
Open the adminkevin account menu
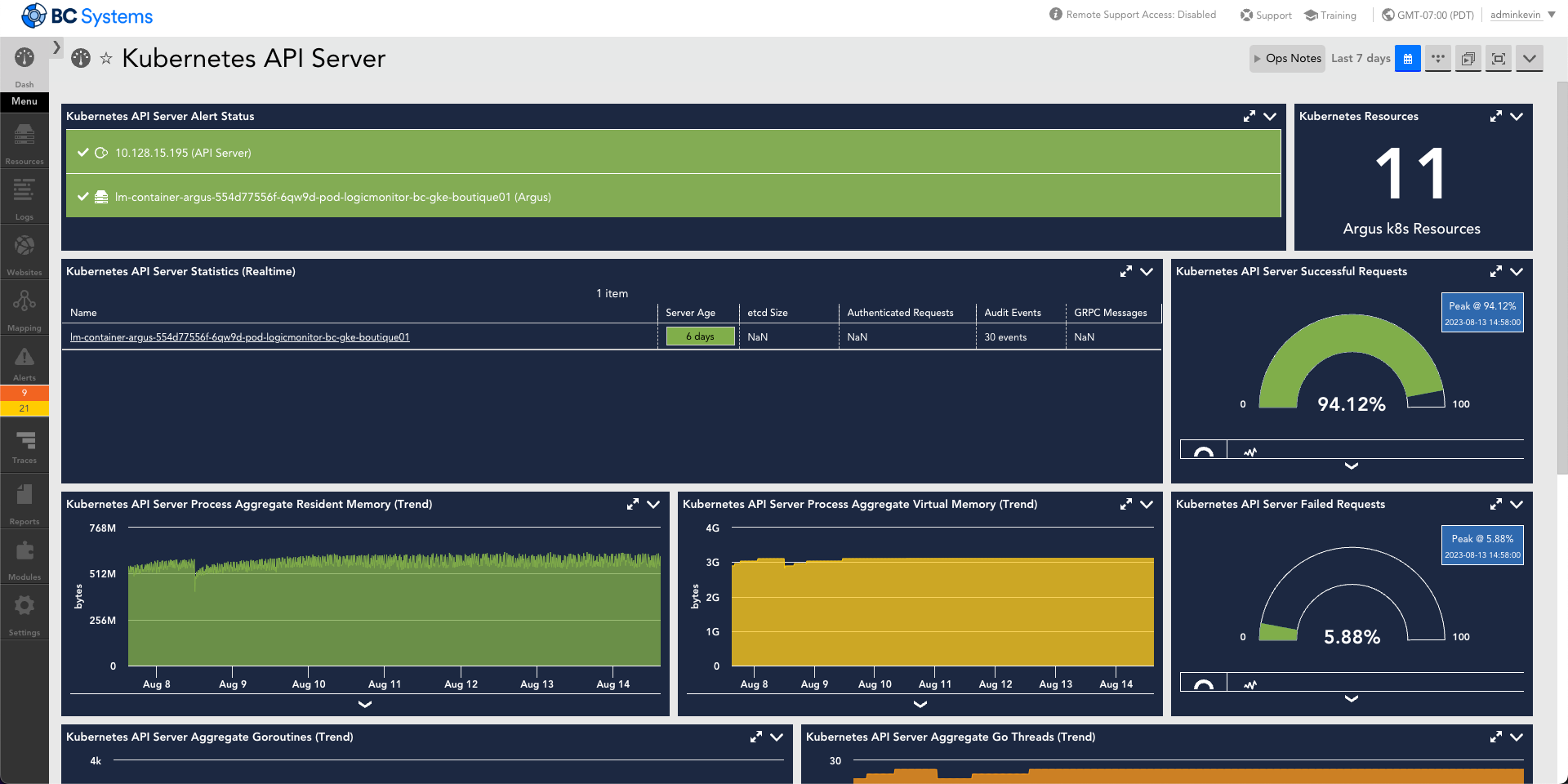pos(1522,15)
